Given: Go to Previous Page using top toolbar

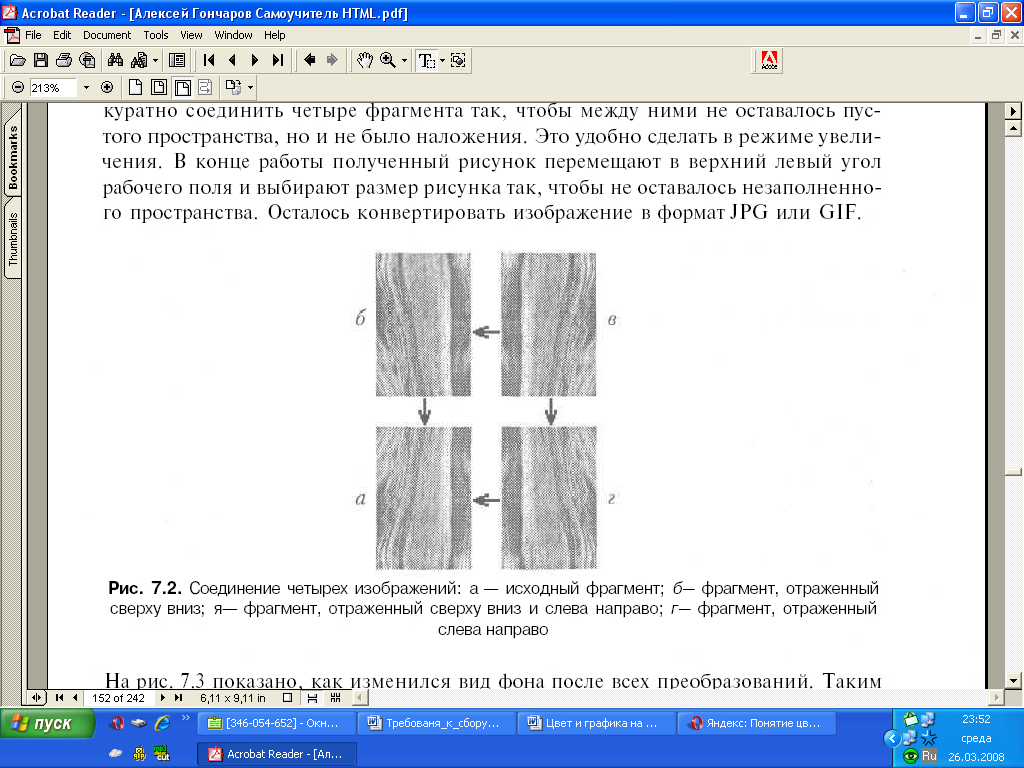Looking at the screenshot, I should click(x=232, y=61).
